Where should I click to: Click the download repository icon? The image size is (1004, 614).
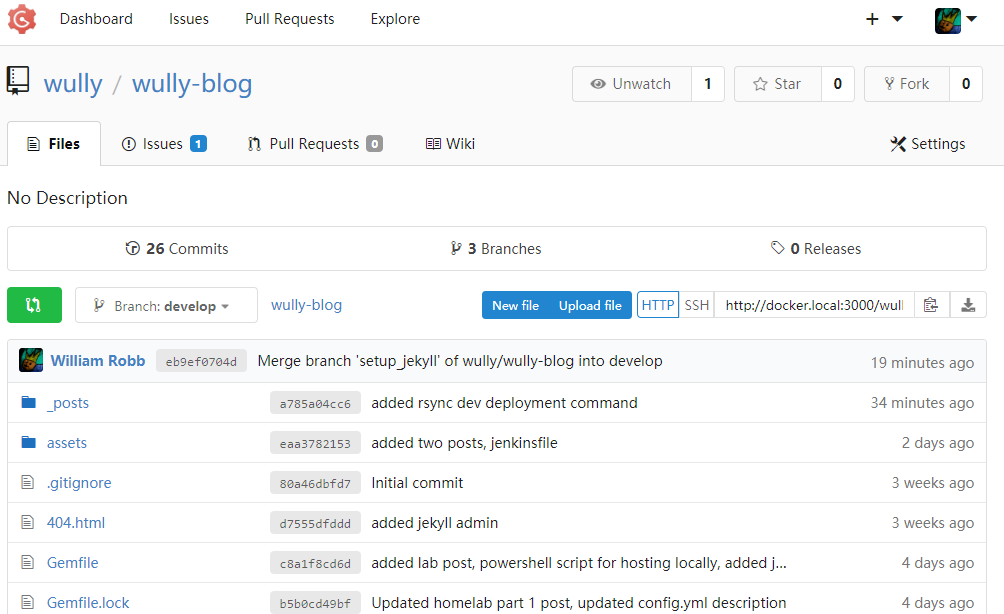(968, 305)
